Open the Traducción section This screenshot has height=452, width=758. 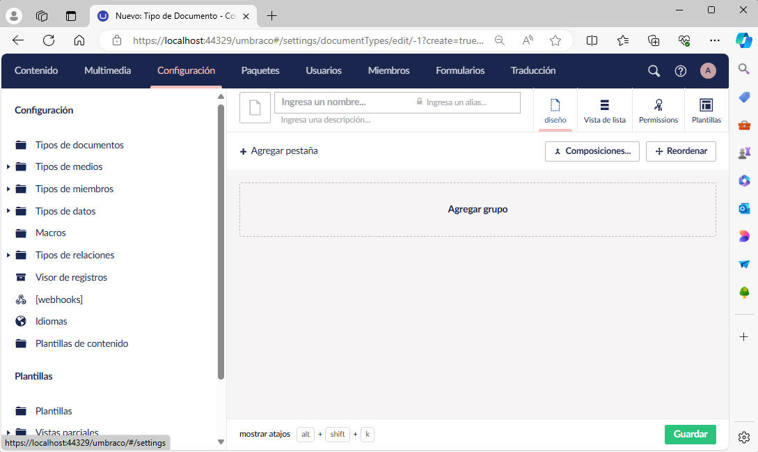[533, 71]
